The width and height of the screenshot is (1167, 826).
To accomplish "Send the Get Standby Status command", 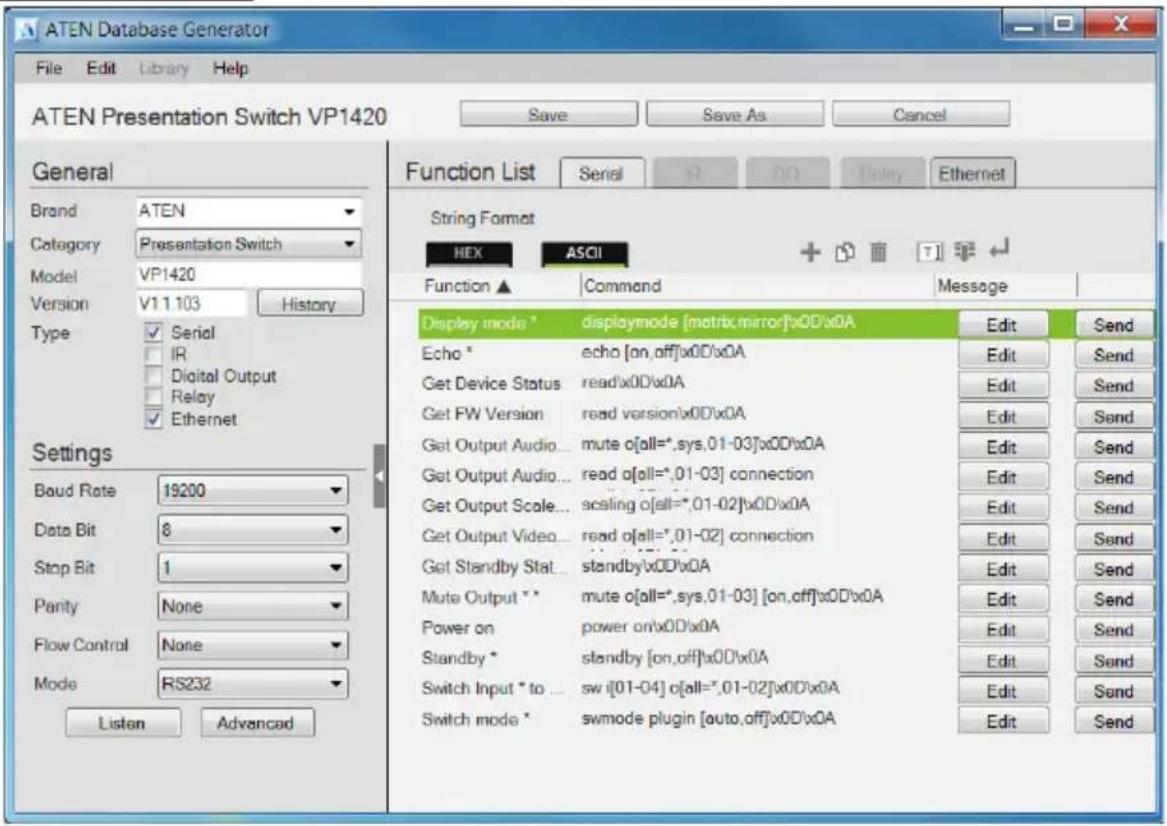I will [1114, 569].
